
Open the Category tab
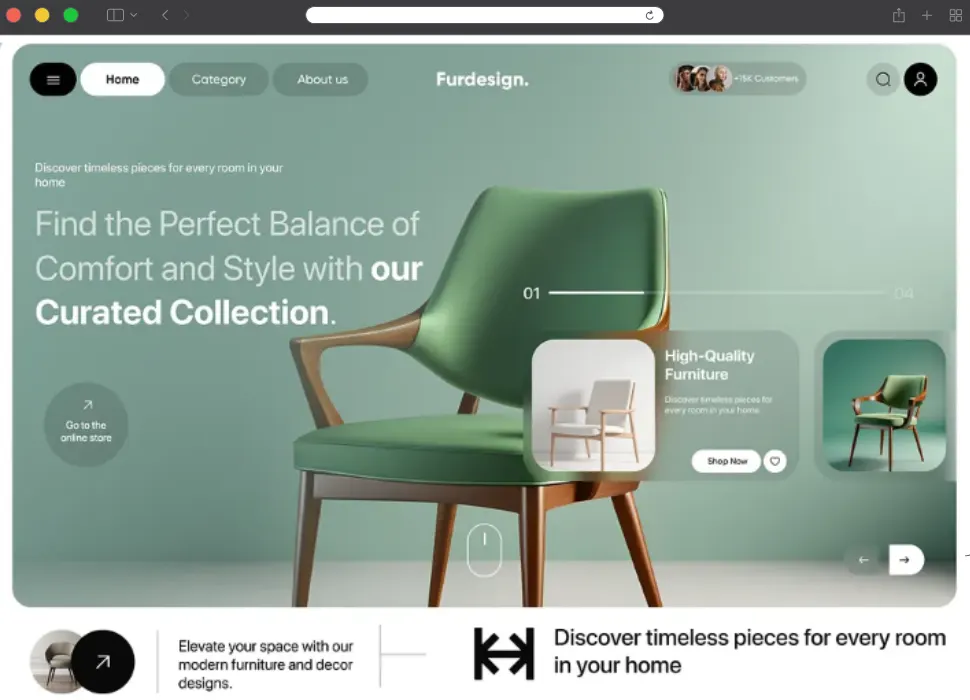(218, 79)
